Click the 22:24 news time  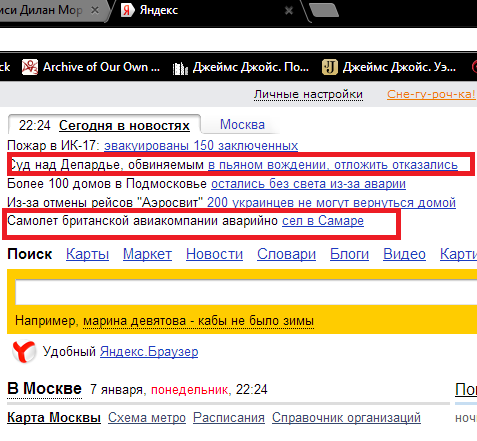(x=35, y=126)
